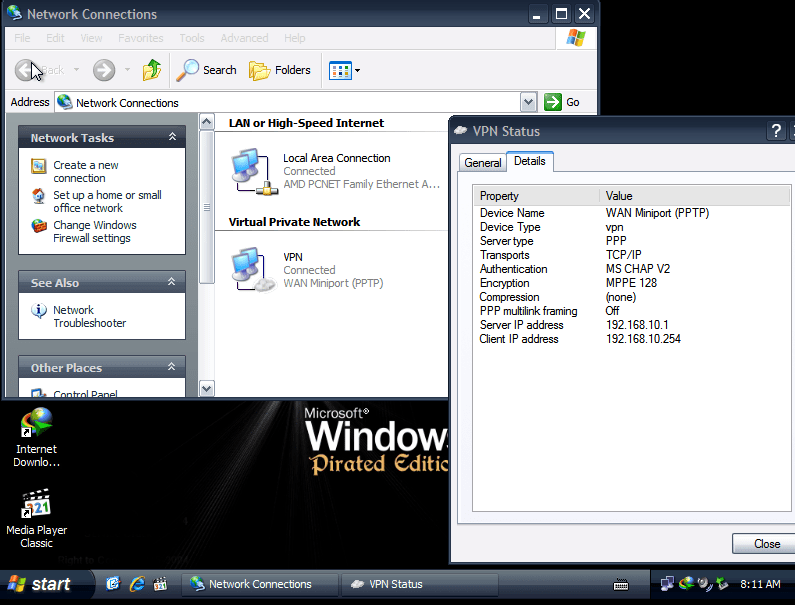Click the home network setup icon
Image resolution: width=795 pixels, height=605 pixels.
(39, 196)
